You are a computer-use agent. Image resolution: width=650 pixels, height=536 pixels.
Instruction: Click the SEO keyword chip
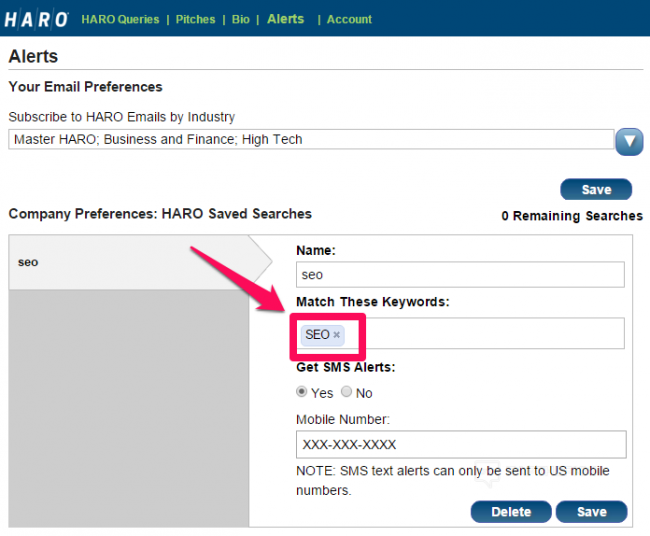[x=316, y=335]
